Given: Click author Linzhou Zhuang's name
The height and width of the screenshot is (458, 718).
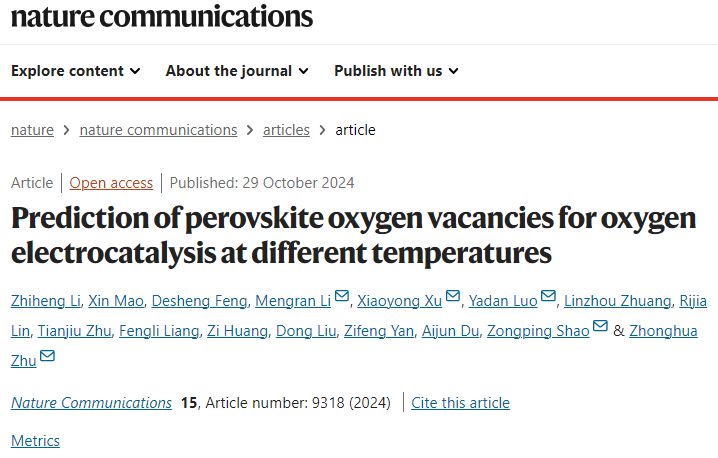Looking at the screenshot, I should (x=617, y=301).
